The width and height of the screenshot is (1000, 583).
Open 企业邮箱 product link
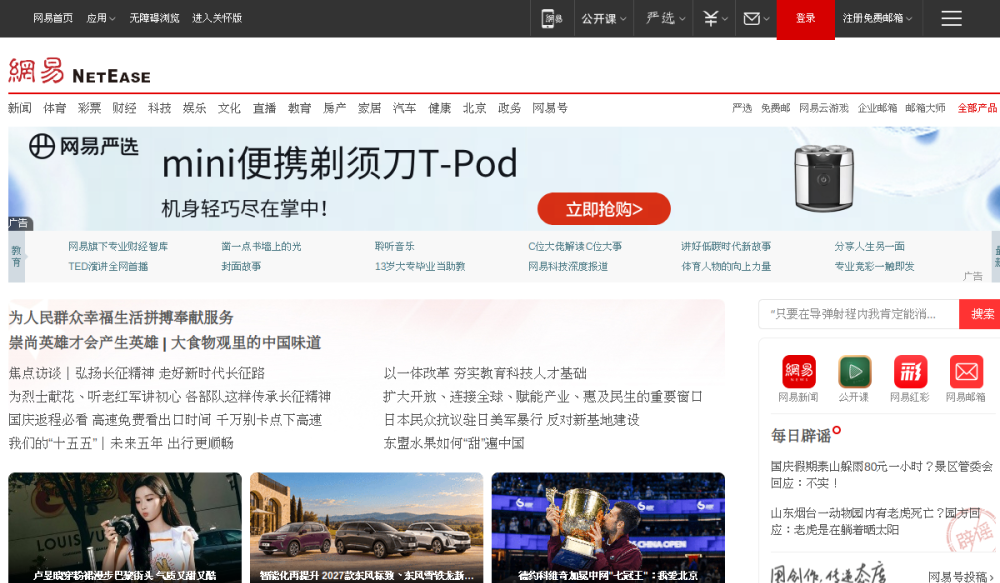[878, 108]
